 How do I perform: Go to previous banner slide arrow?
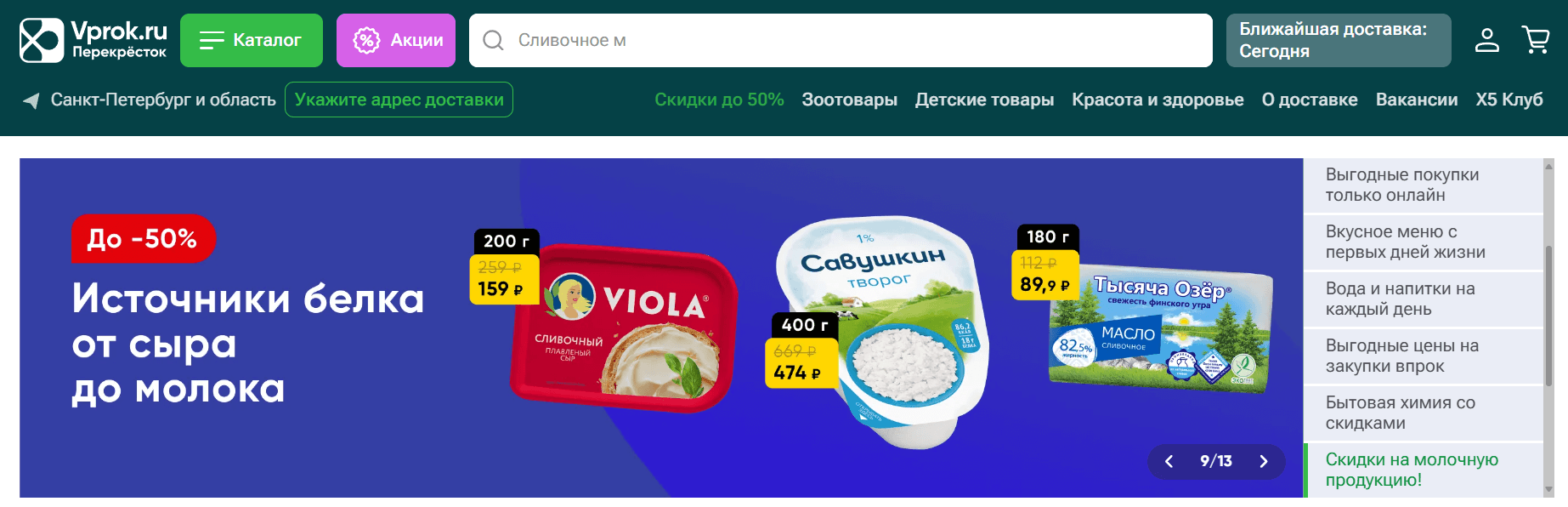[x=1169, y=461]
